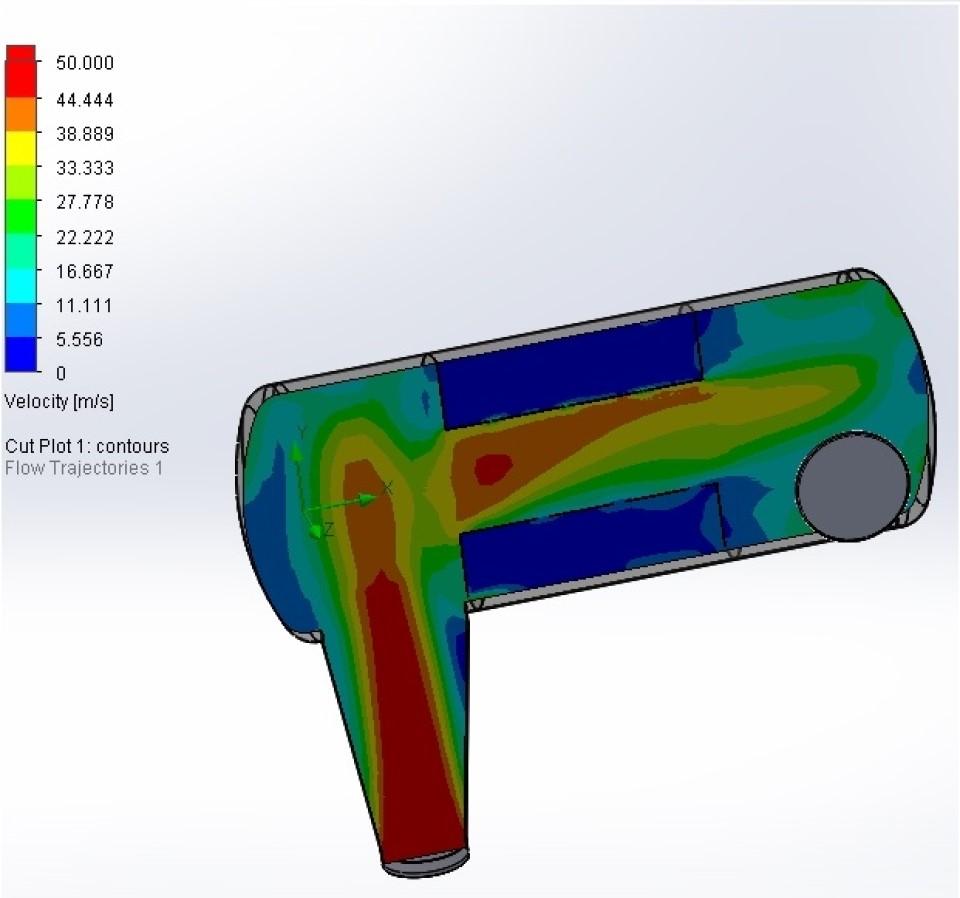Image resolution: width=960 pixels, height=898 pixels.
Task: Click the 11.111 legend value
Action: (84, 305)
